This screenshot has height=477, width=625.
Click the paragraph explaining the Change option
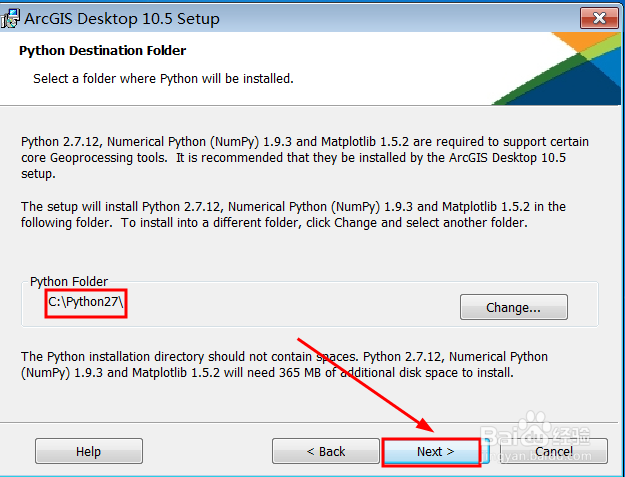(293, 215)
